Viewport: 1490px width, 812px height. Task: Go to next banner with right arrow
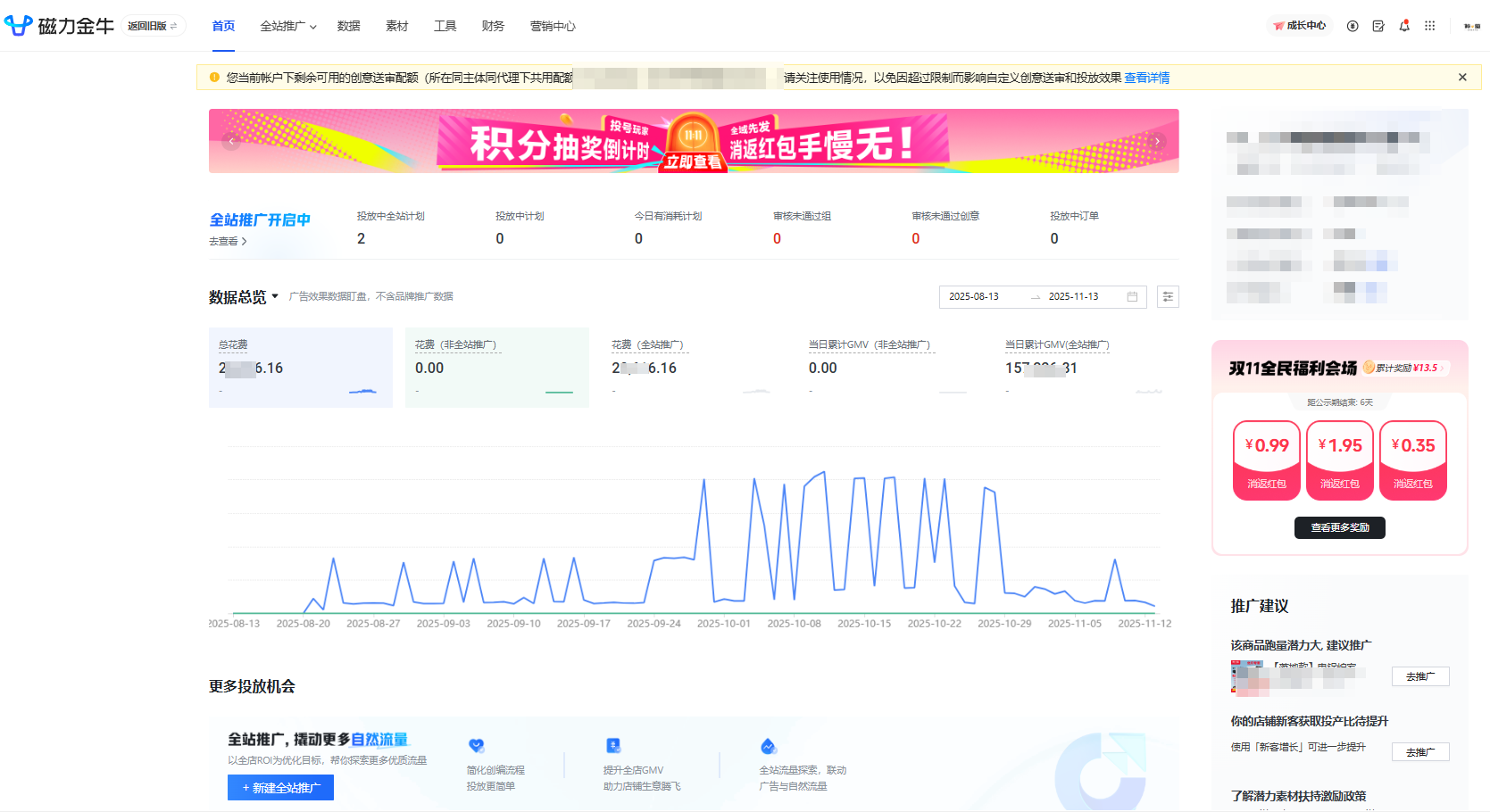[1157, 141]
